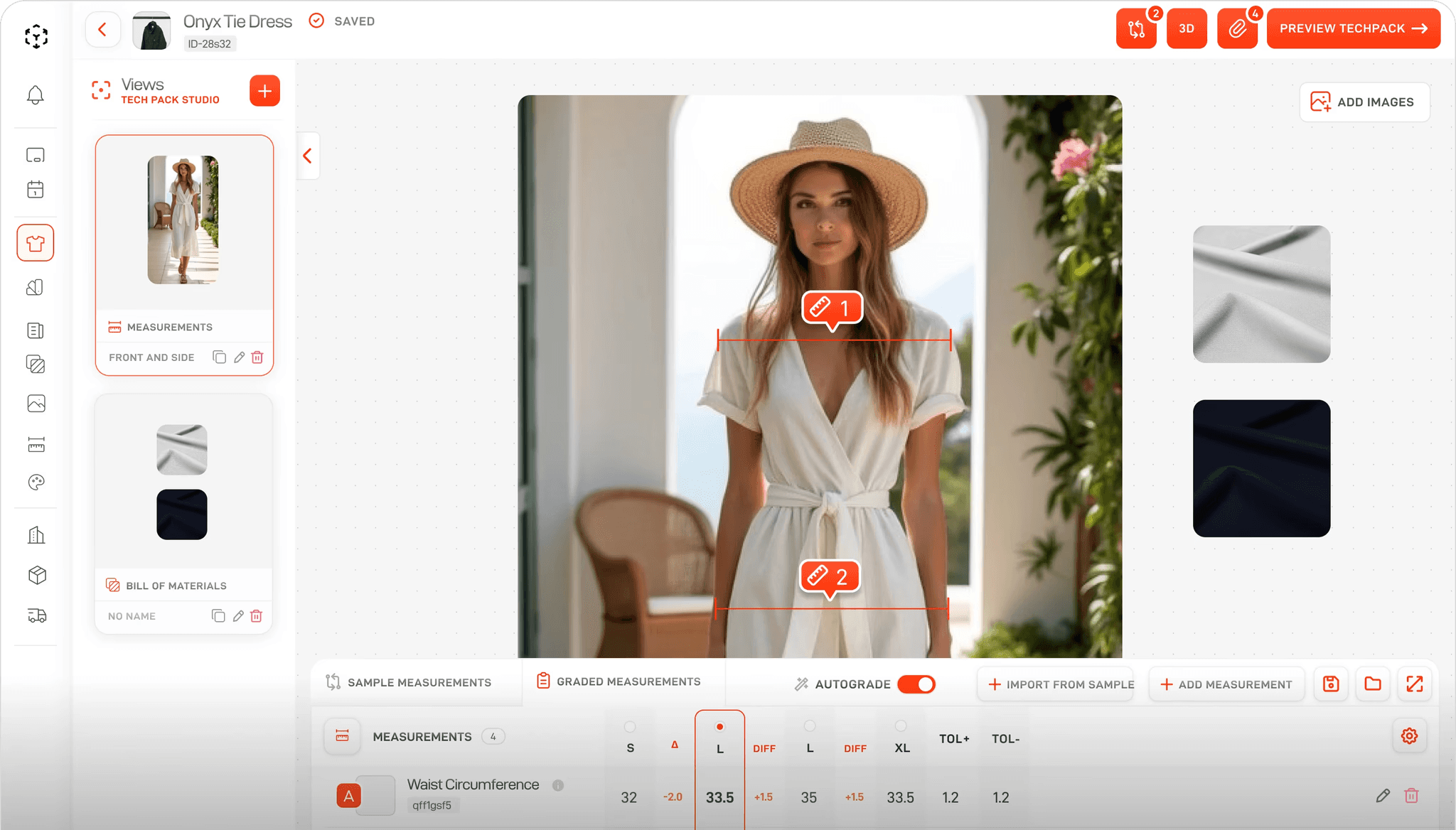The image size is (1456, 830).
Task: Collapse the Views panel chevron
Action: [x=308, y=156]
